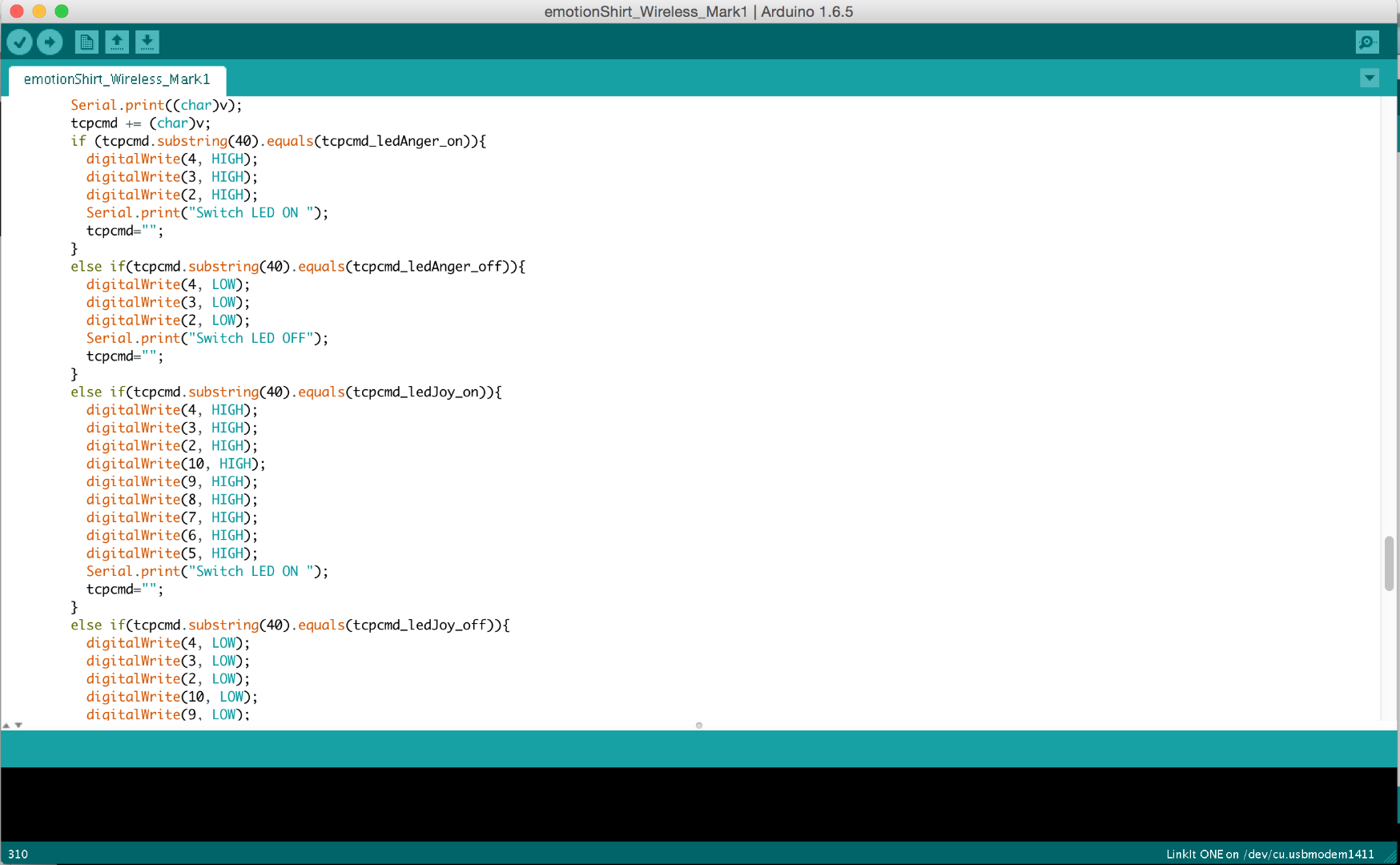Create a new sketch with New icon
The width and height of the screenshot is (1400, 865).
point(86,42)
